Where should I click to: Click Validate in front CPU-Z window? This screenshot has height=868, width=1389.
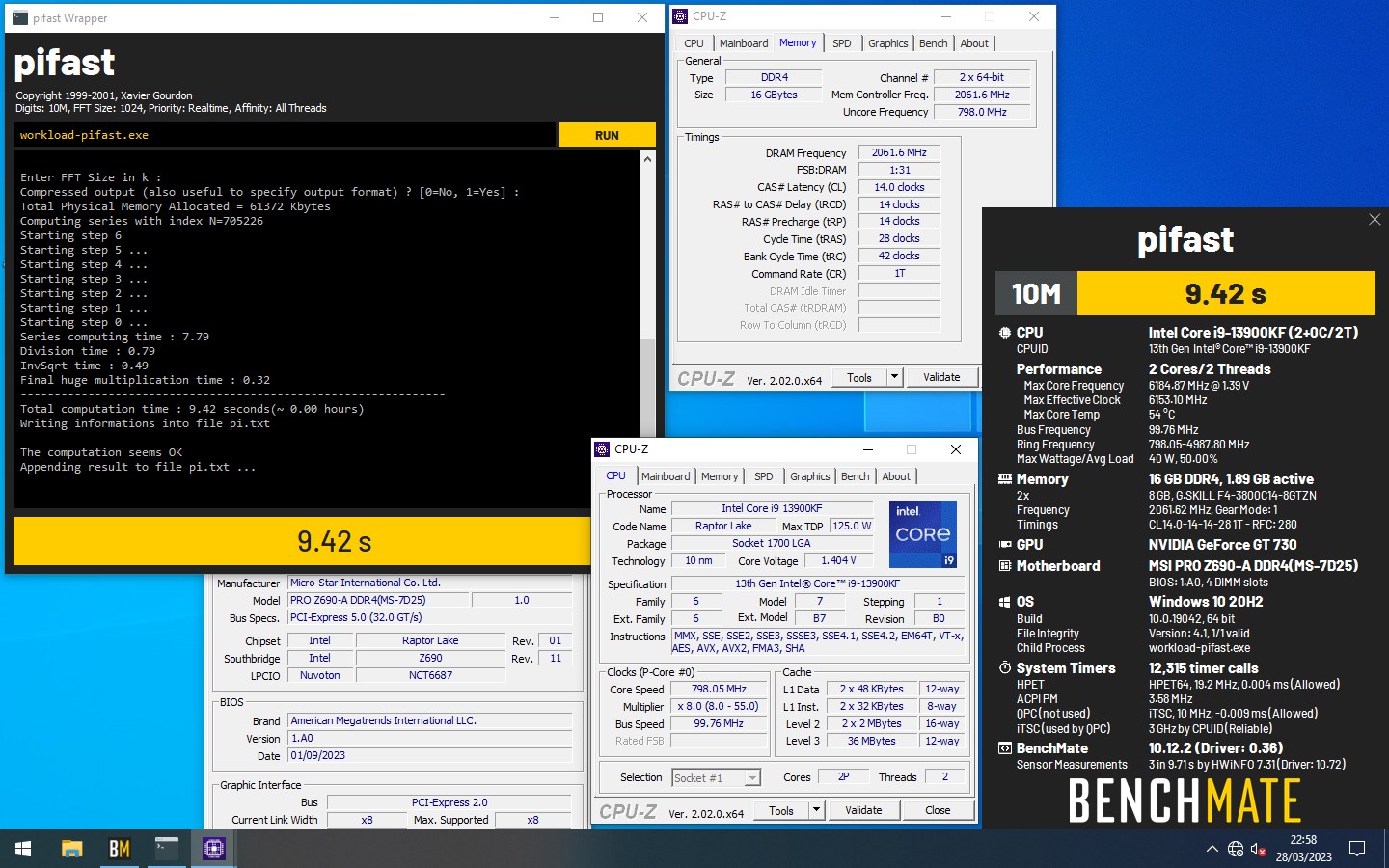tap(863, 810)
